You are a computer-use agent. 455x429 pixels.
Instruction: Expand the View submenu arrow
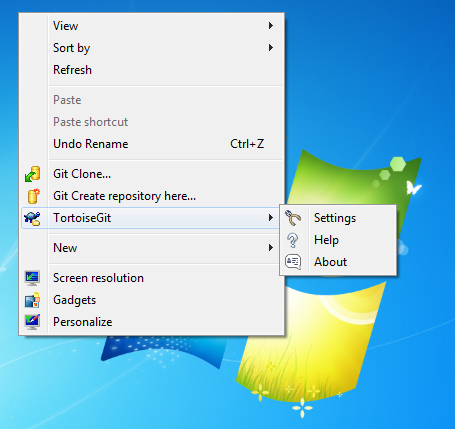271,26
